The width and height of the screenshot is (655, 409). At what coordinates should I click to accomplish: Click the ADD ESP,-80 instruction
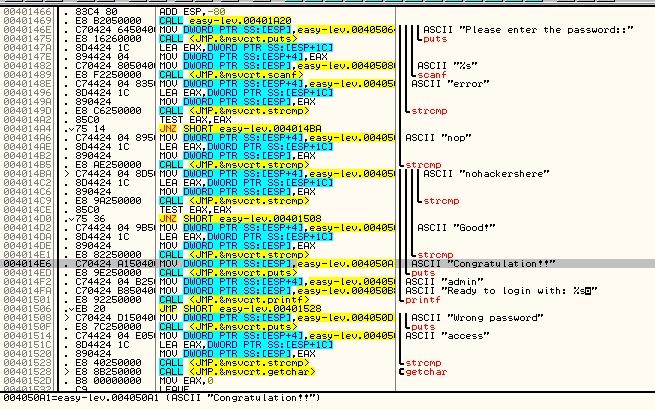192,12
